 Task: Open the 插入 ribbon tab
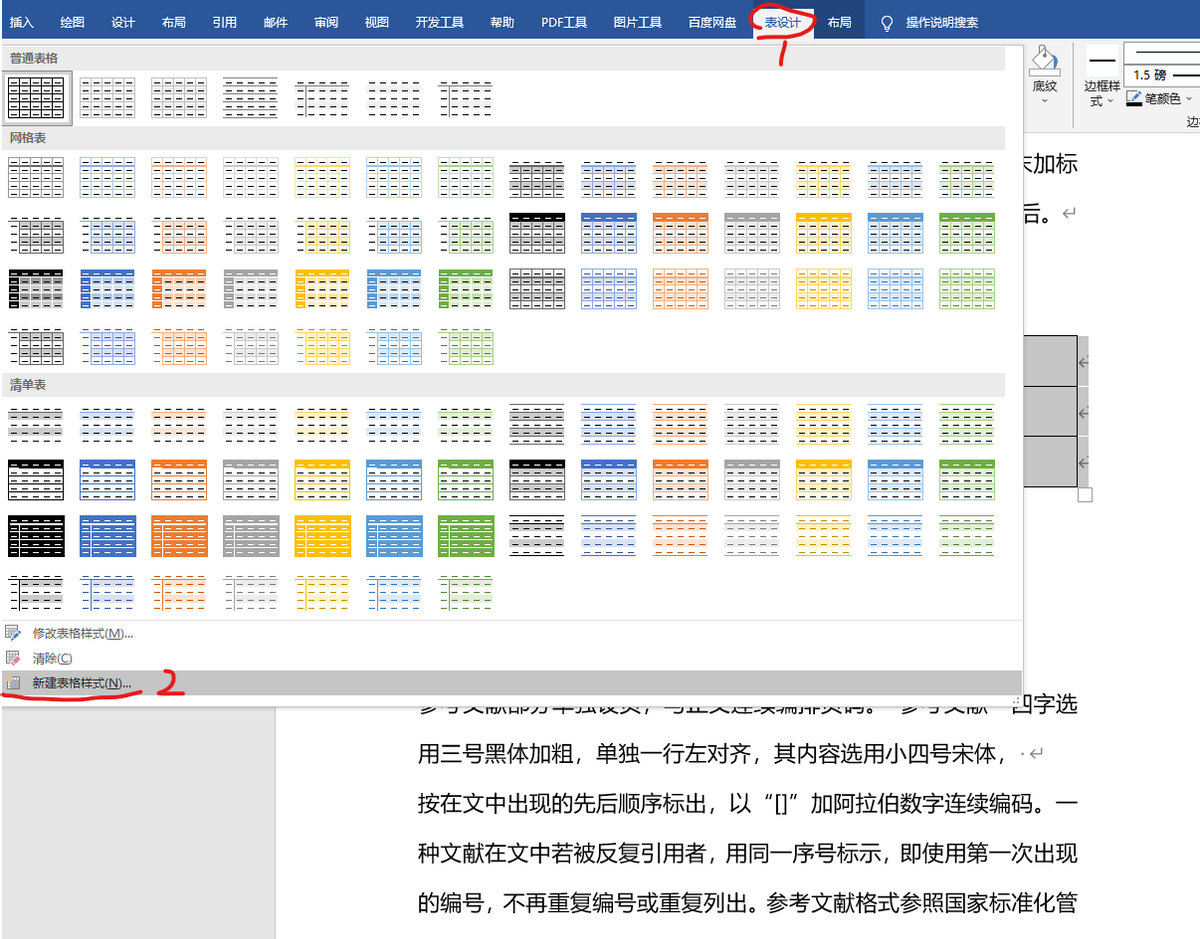(x=21, y=22)
